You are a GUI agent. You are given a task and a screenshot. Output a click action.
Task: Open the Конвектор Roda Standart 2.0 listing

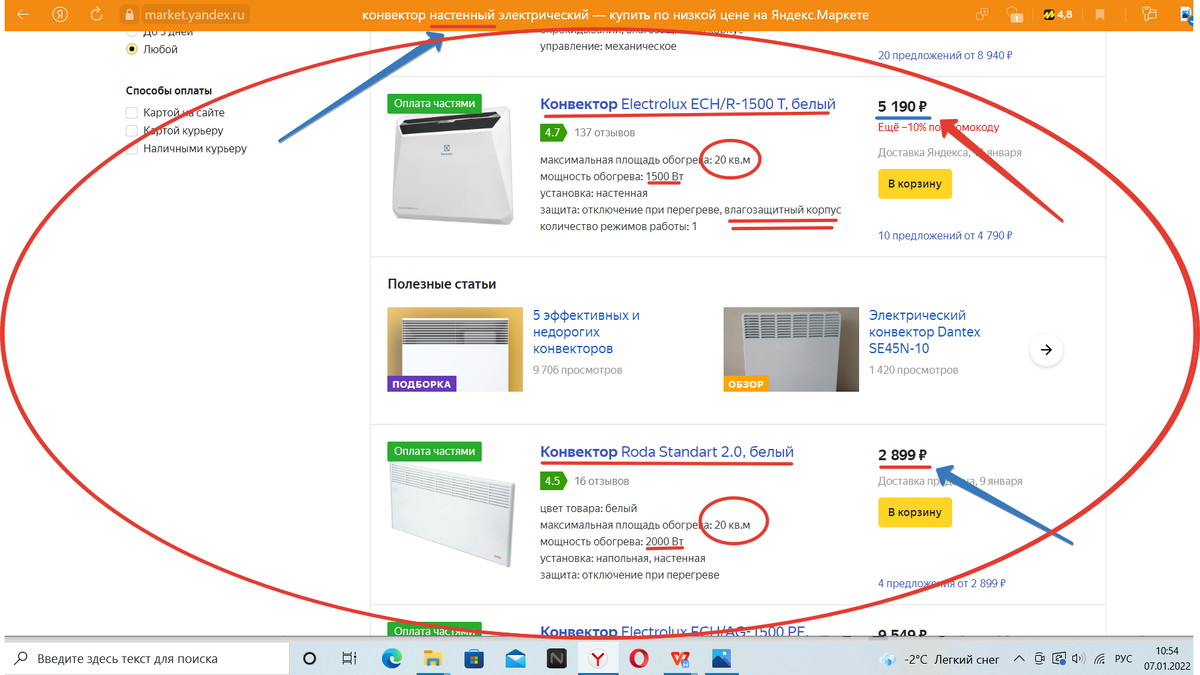coord(667,452)
